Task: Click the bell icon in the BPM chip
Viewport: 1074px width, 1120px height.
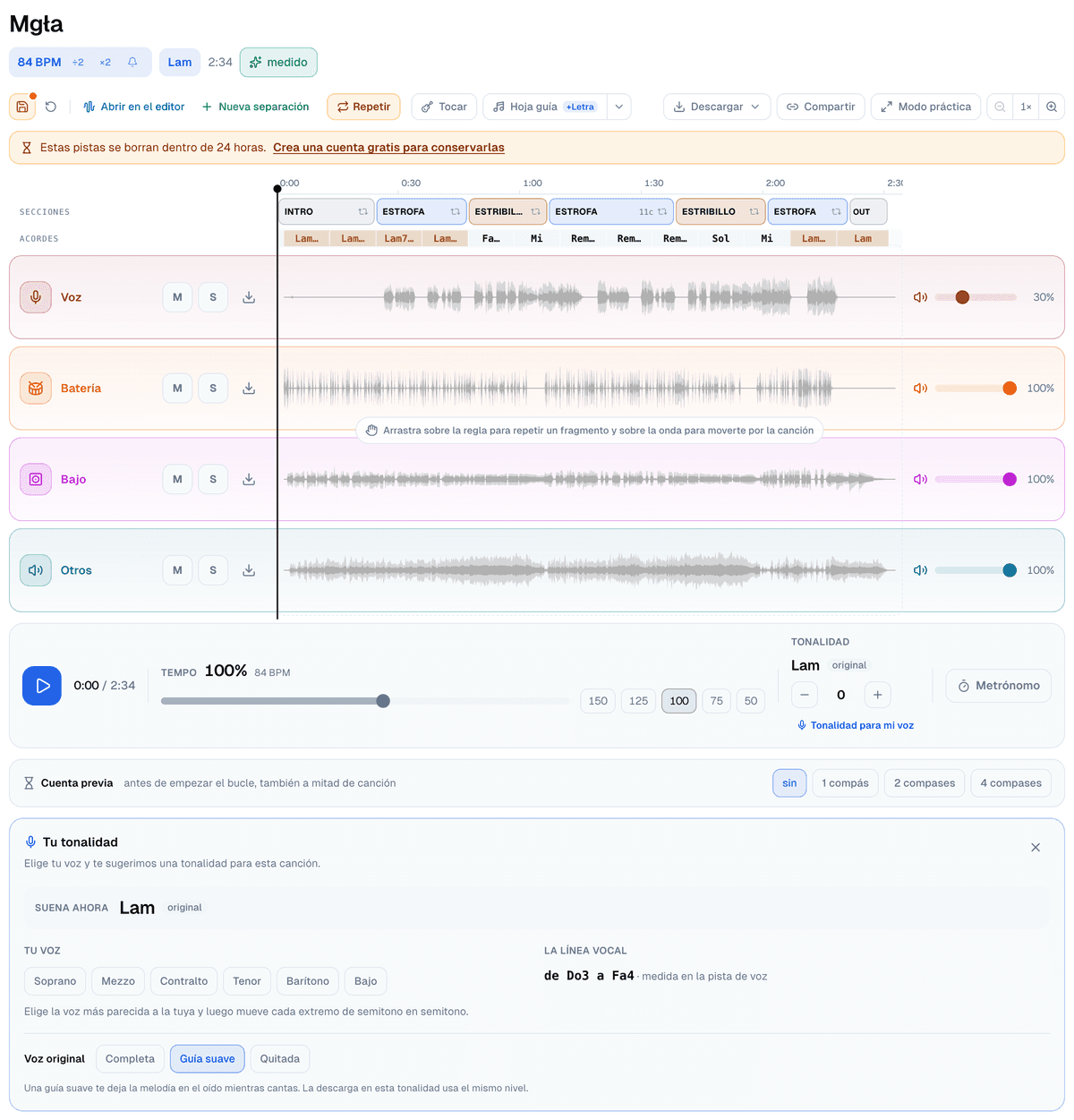Action: (x=132, y=62)
